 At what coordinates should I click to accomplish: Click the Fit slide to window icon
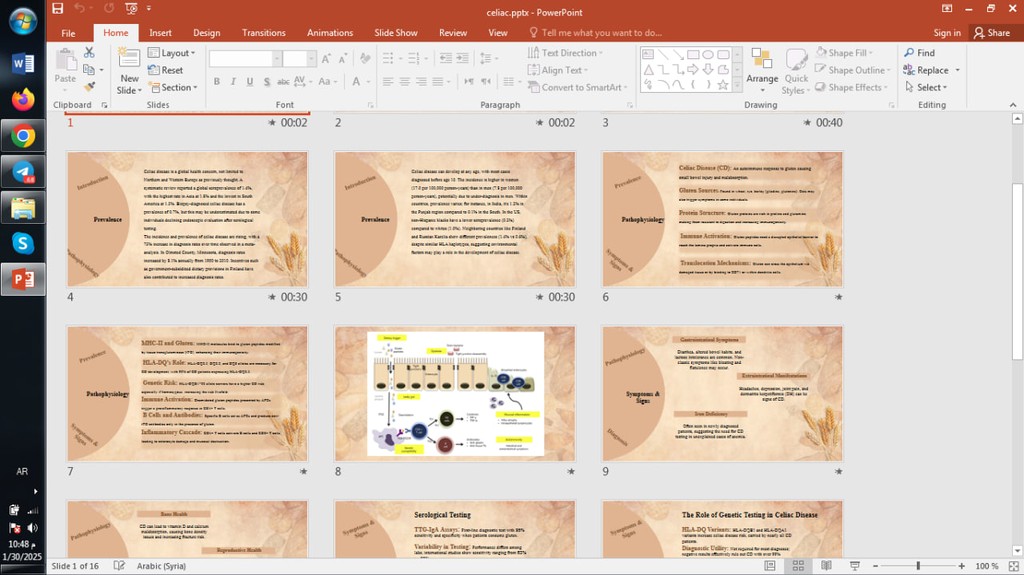(1014, 566)
